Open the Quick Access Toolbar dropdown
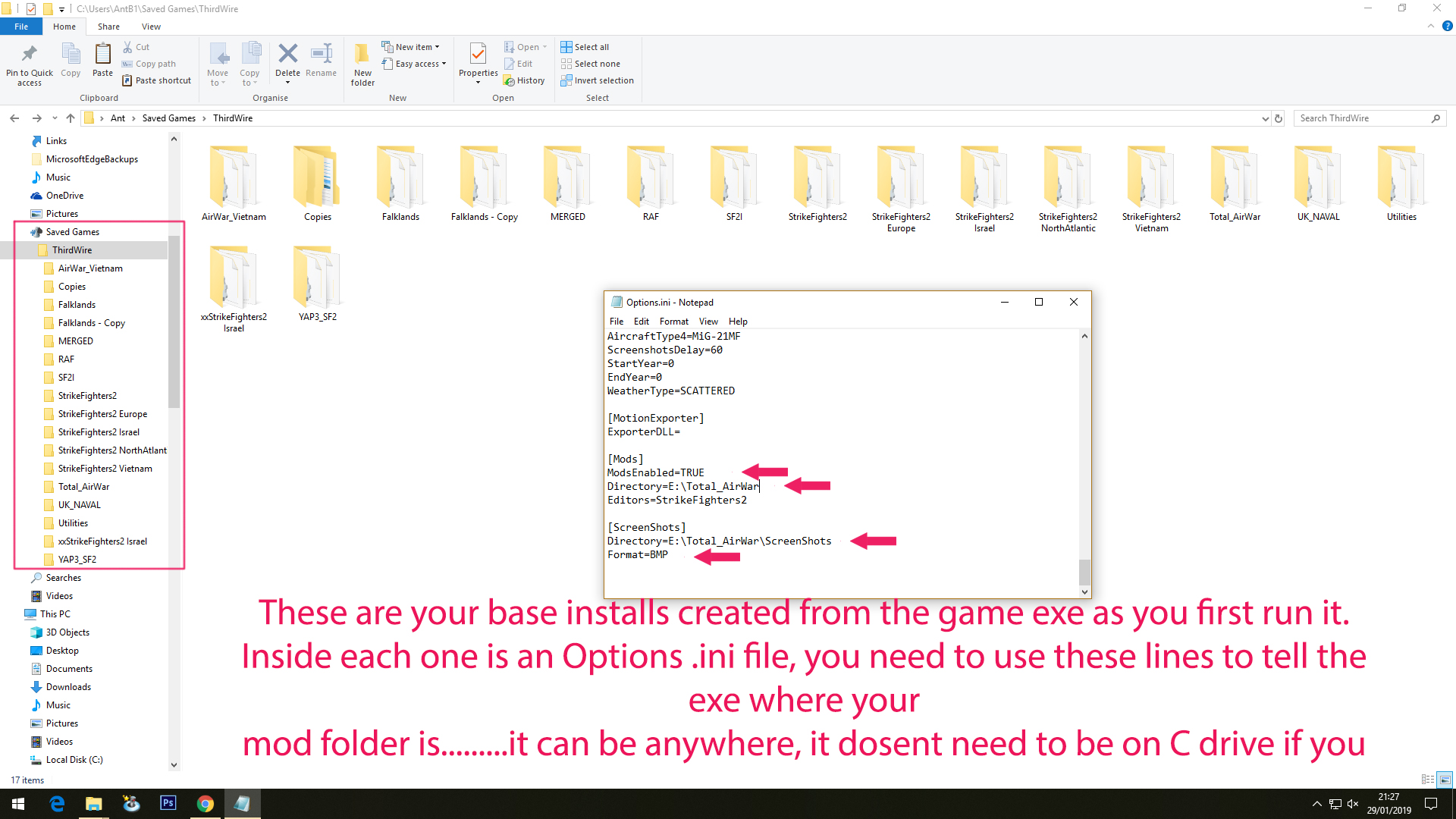The width and height of the screenshot is (1456, 819). (62, 9)
